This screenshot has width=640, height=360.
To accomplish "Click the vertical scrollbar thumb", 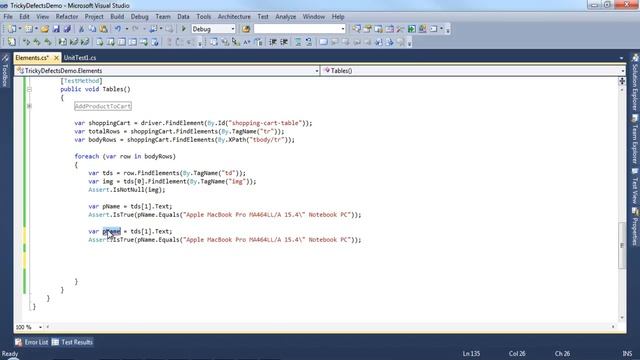I will [x=622, y=245].
